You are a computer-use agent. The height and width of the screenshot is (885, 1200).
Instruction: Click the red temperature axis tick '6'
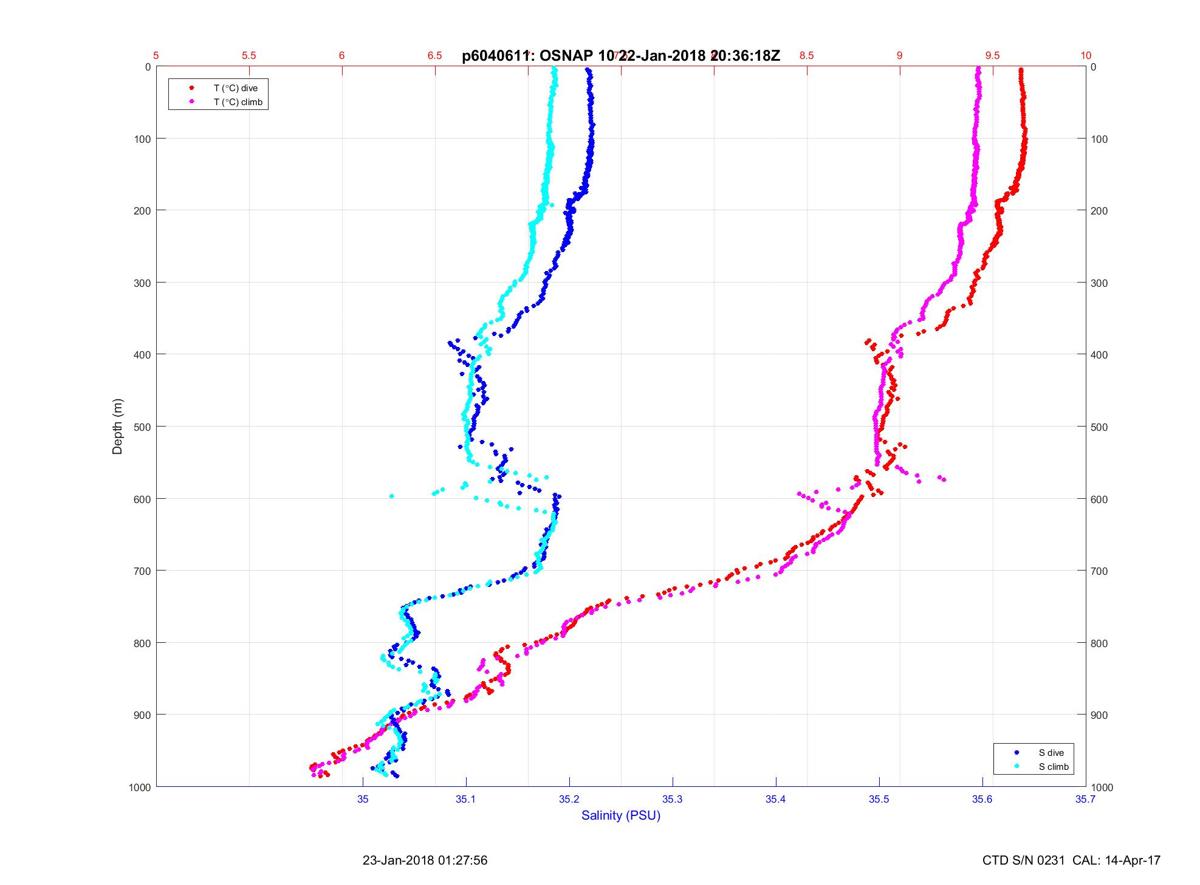click(342, 56)
